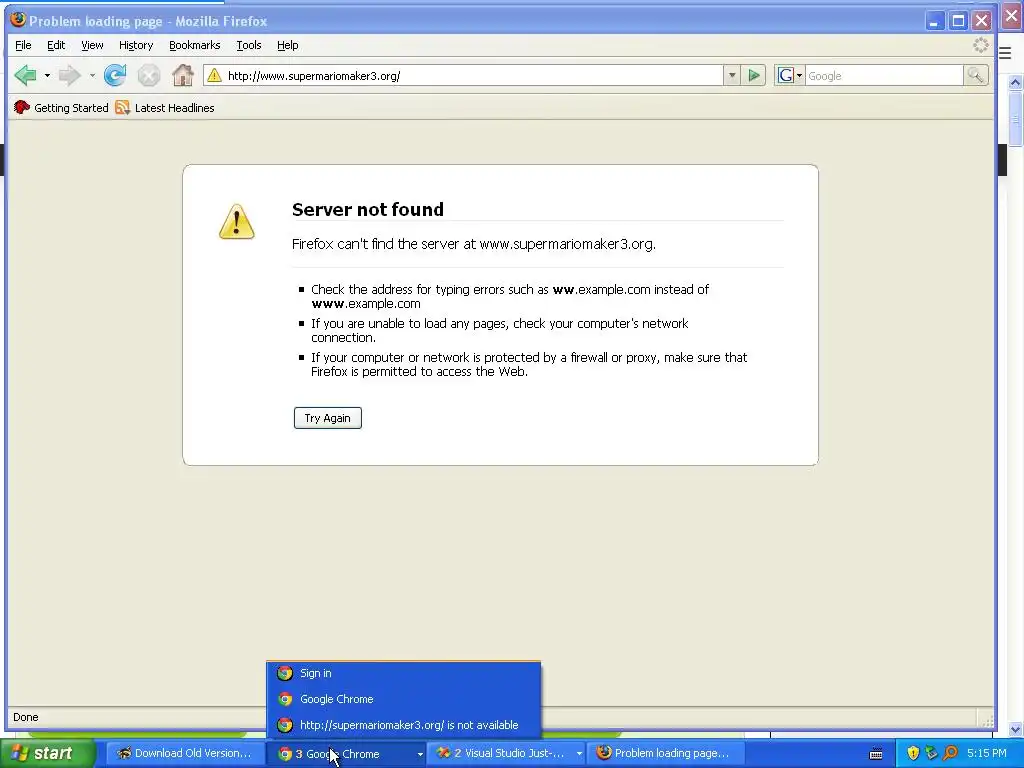Viewport: 1024px width, 768px height.
Task: Expand the address bar URL history dropdown
Action: [732, 76]
